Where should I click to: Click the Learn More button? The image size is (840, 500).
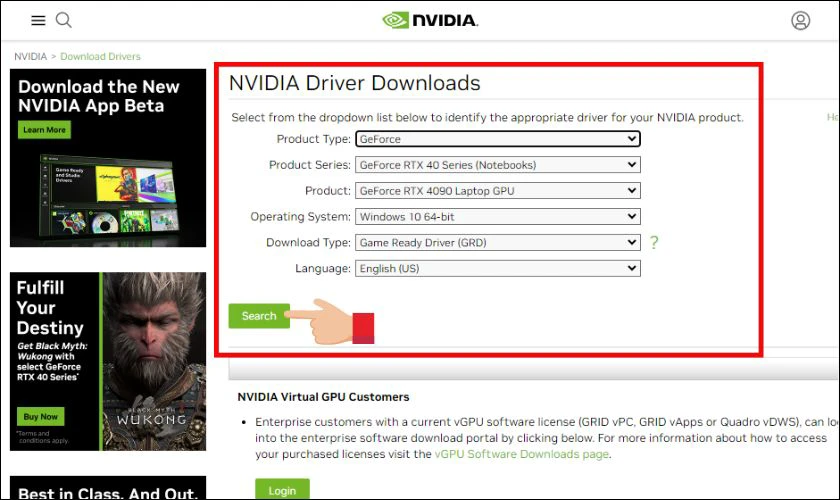(44, 130)
